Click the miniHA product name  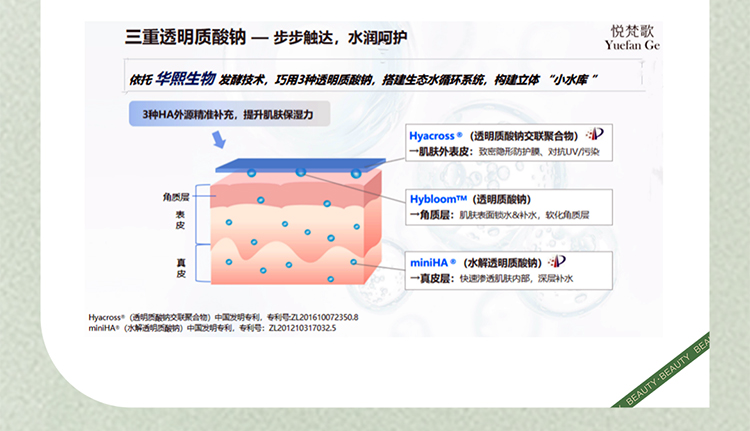click(434, 262)
